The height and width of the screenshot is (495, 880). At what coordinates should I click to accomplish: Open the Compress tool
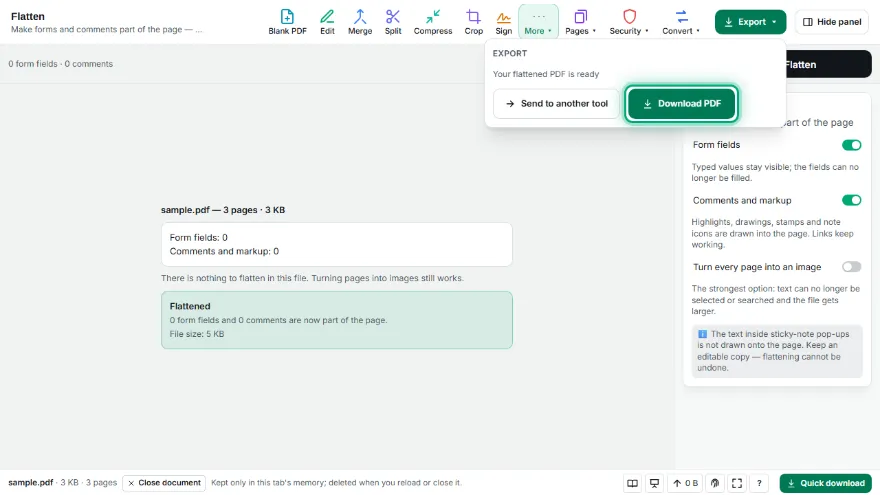pos(433,22)
